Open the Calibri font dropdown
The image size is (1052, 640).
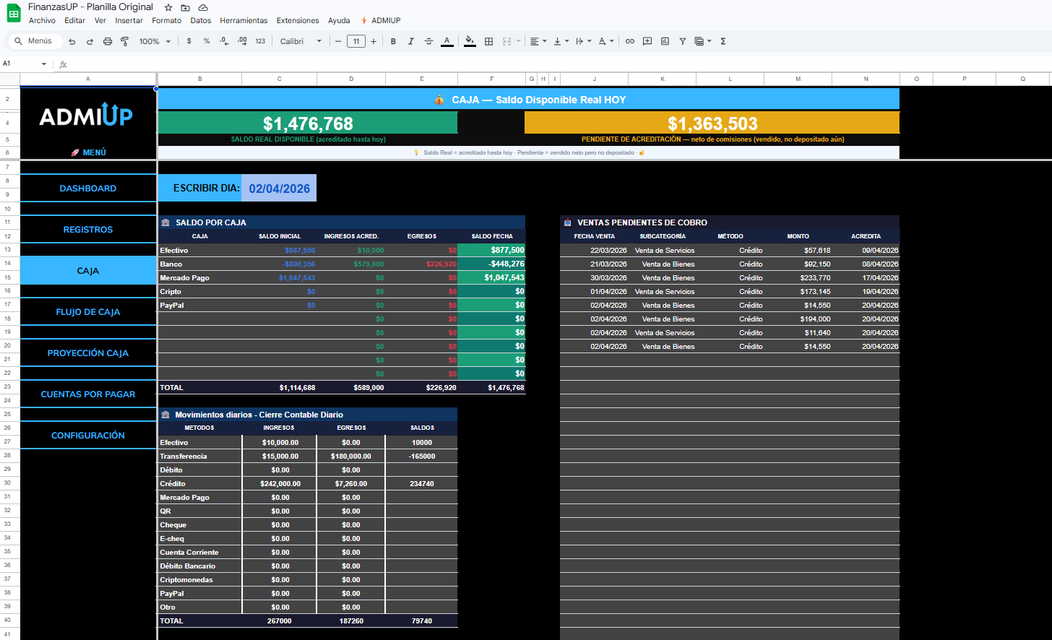point(301,41)
